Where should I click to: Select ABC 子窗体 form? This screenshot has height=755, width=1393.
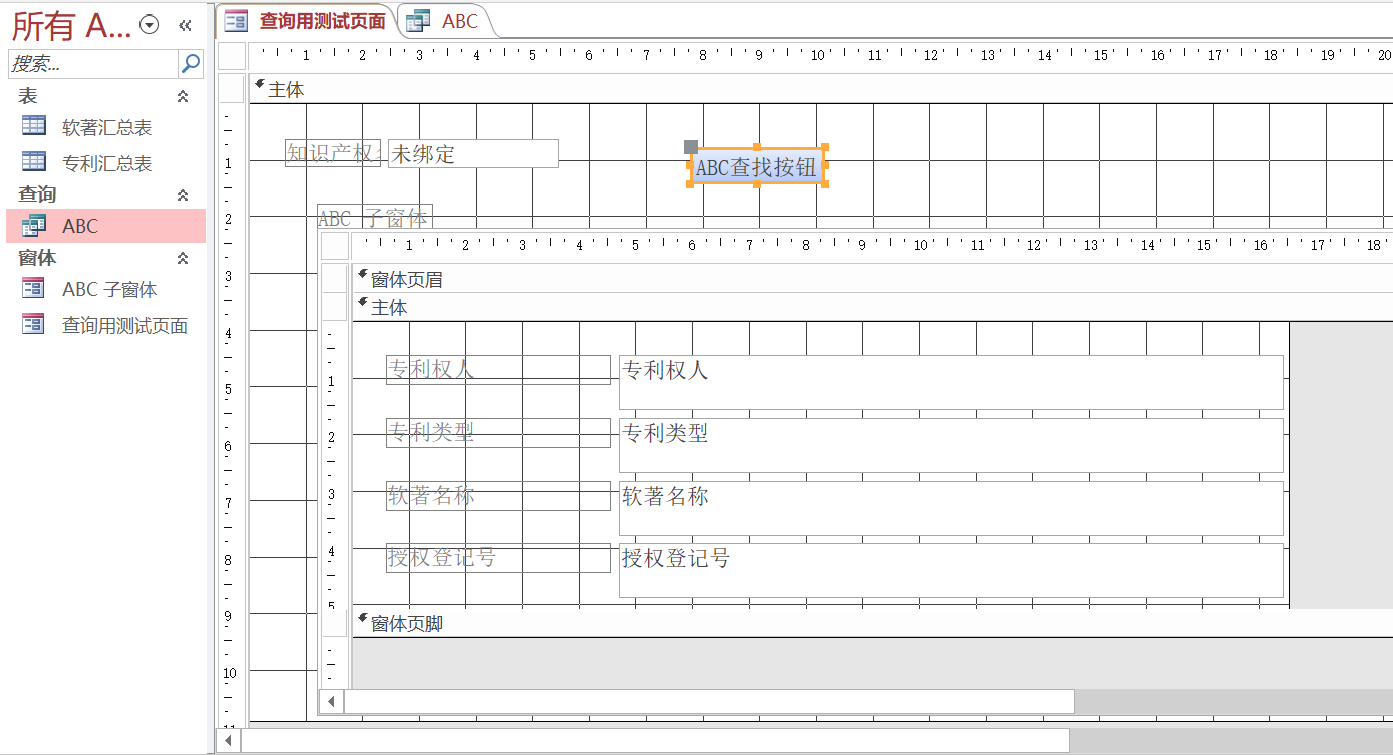click(x=106, y=289)
